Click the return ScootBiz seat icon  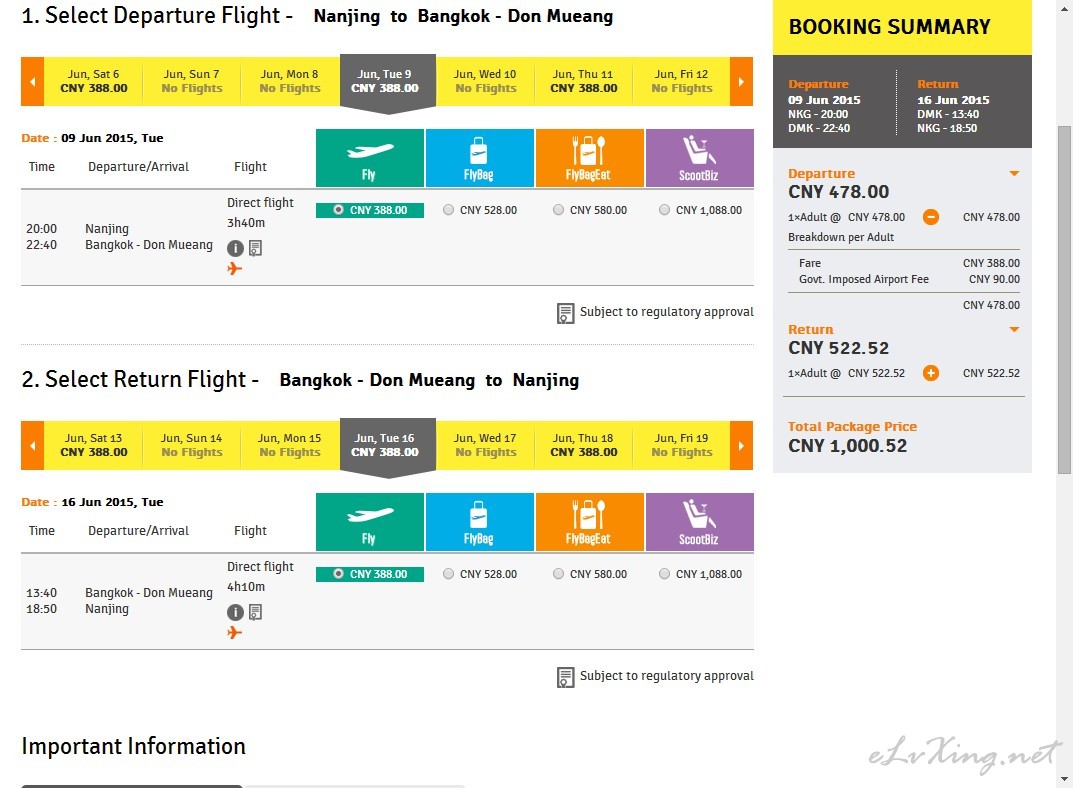699,522
